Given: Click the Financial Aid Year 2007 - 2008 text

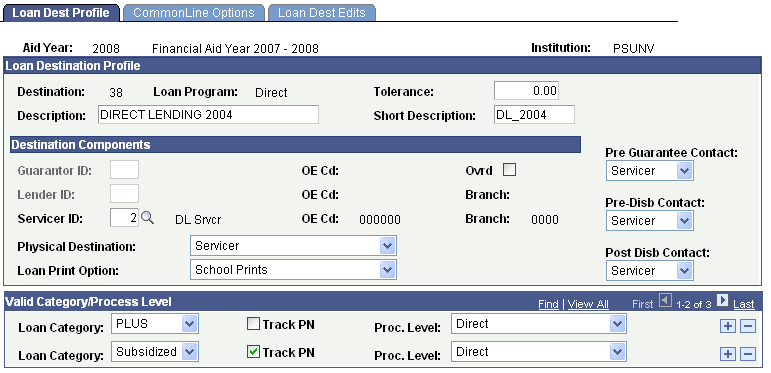Looking at the screenshot, I should [235, 49].
